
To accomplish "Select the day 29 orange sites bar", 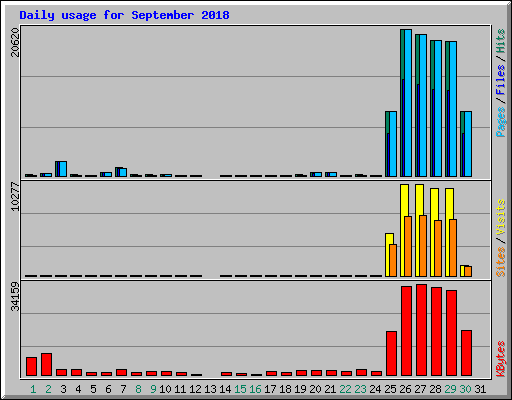I will coord(453,248).
